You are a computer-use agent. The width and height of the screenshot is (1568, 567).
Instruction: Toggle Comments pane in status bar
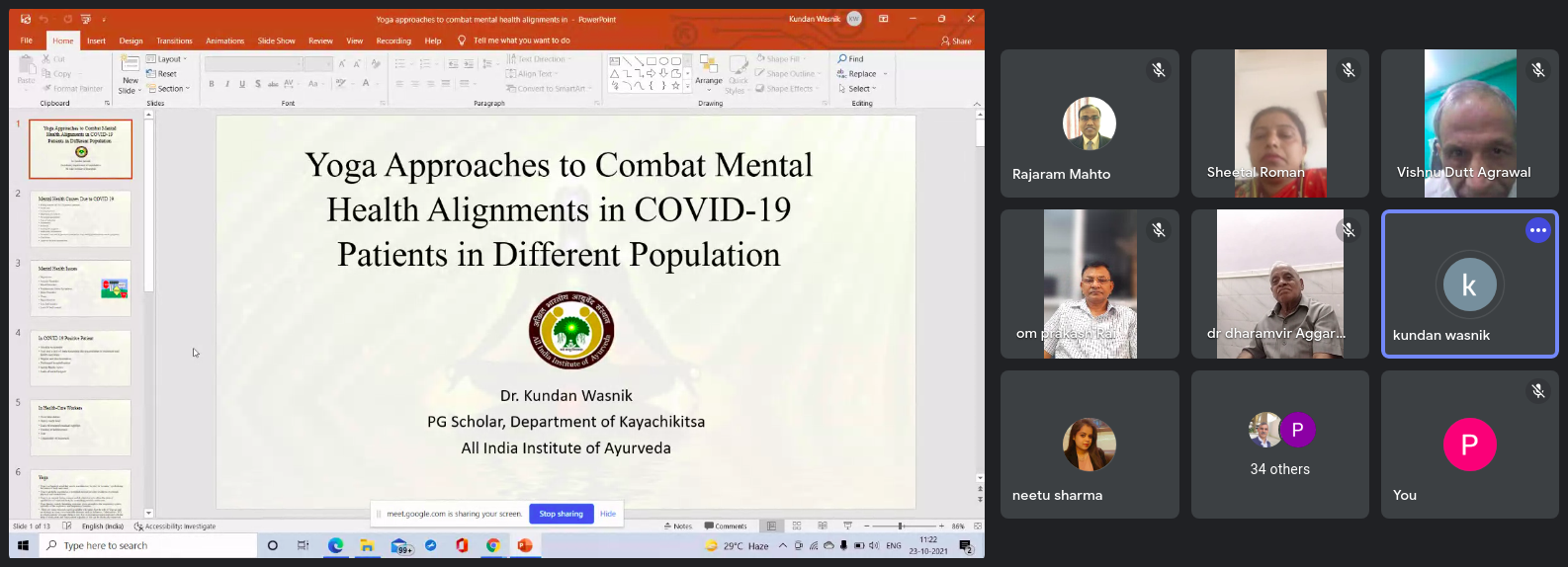point(726,526)
